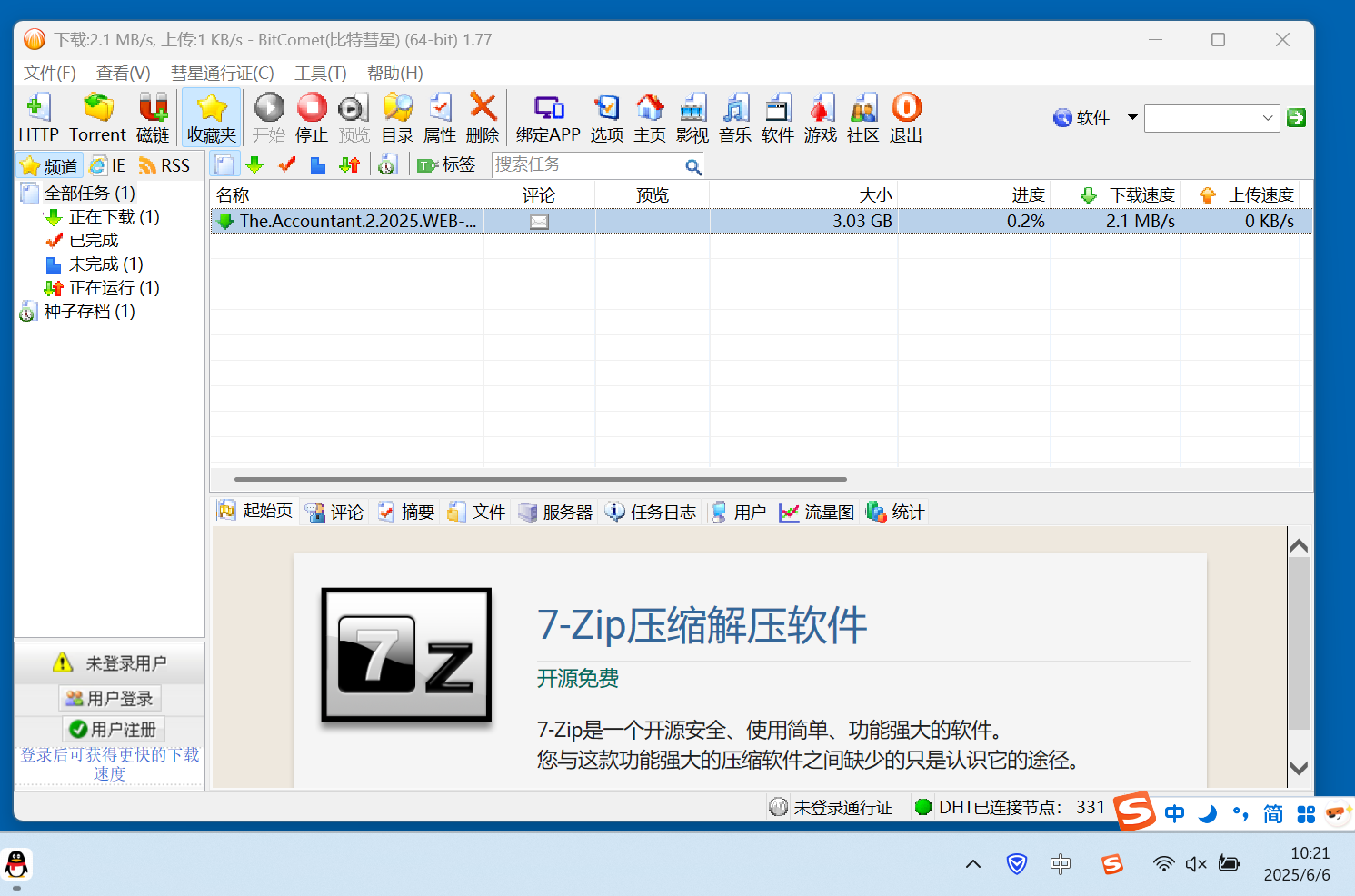
Task: Click the 标签 tags button
Action: [446, 164]
